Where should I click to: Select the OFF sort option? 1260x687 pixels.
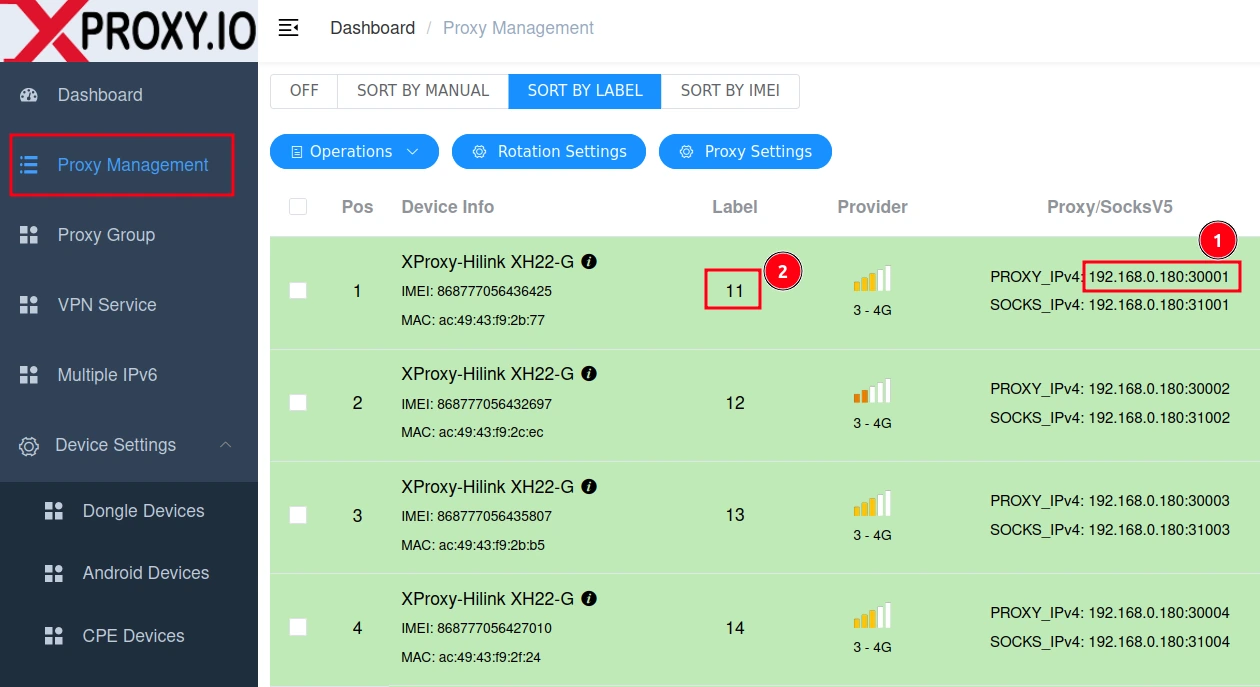(304, 90)
